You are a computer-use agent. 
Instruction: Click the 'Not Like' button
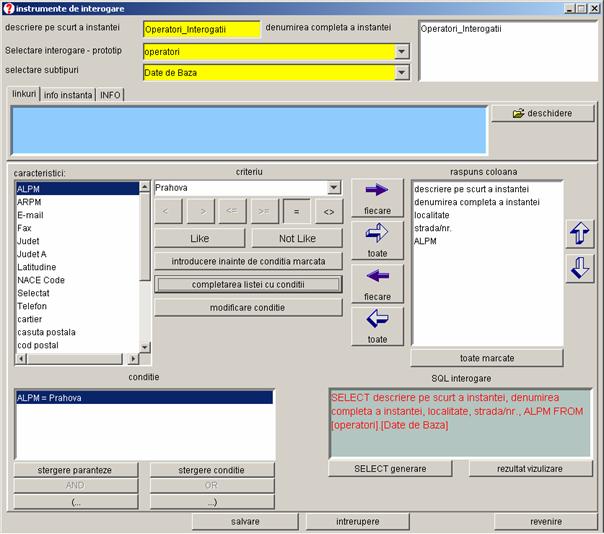click(296, 238)
